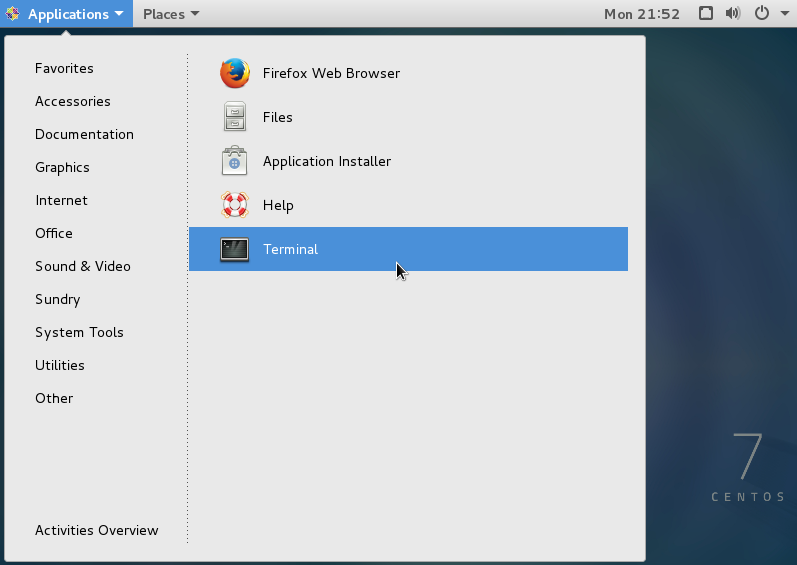Choose the Graphics category
This screenshot has width=797, height=565.
62,167
